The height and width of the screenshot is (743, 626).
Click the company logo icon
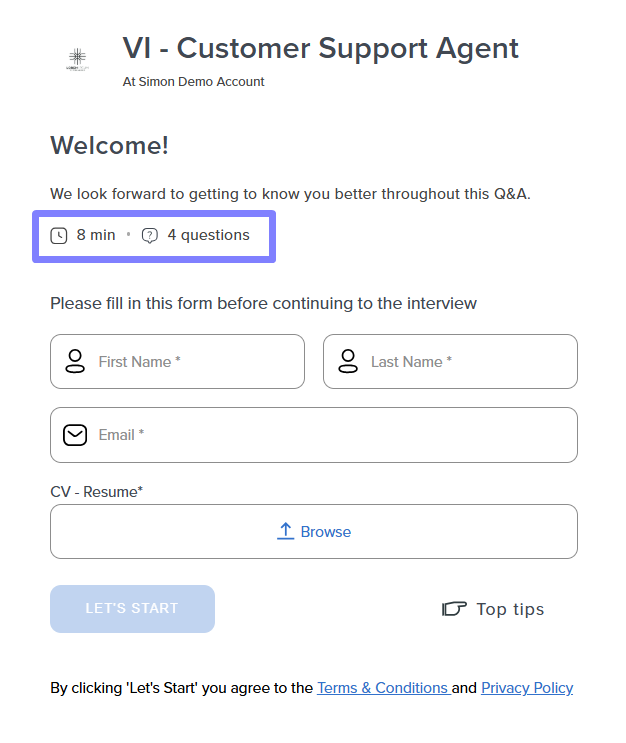pyautogui.click(x=77, y=60)
